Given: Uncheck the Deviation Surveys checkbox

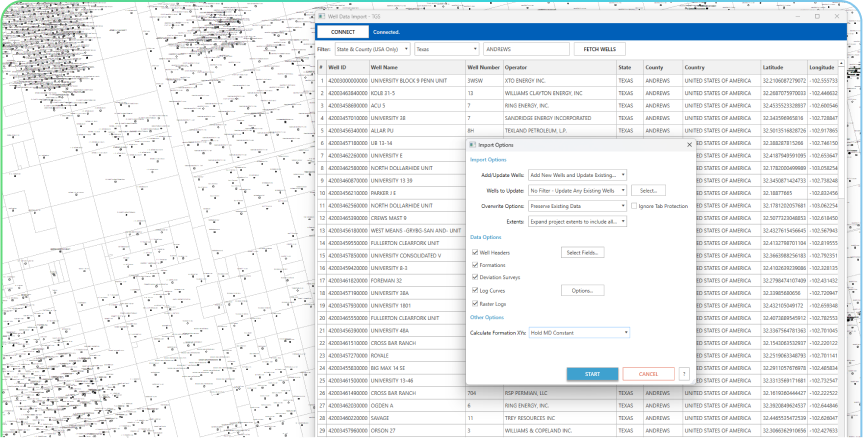Looking at the screenshot, I should coord(475,277).
